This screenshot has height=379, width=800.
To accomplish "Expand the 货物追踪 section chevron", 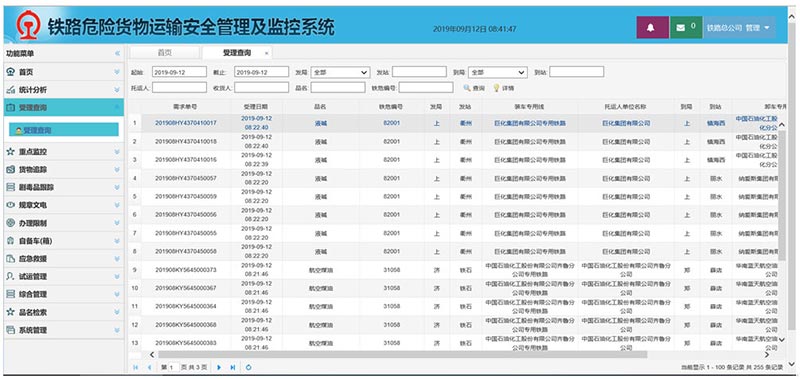I will coord(117,169).
